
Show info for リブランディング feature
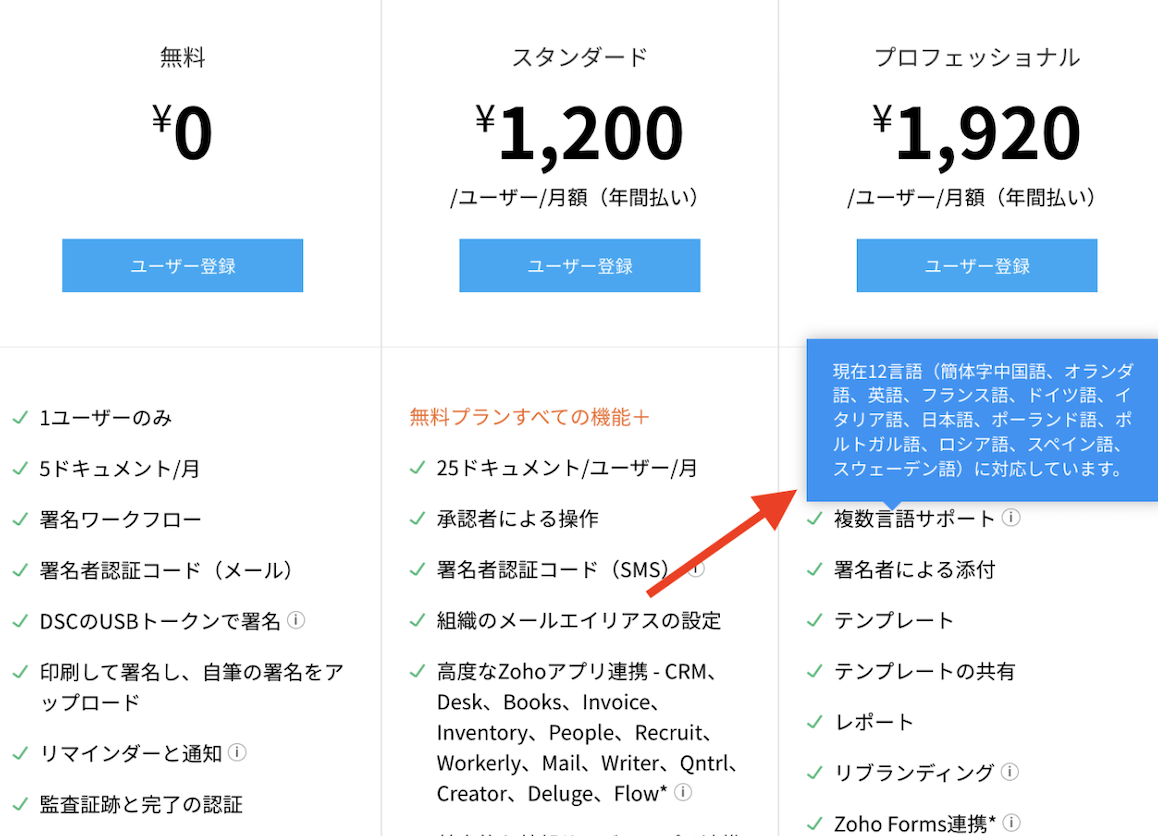click(1010, 772)
